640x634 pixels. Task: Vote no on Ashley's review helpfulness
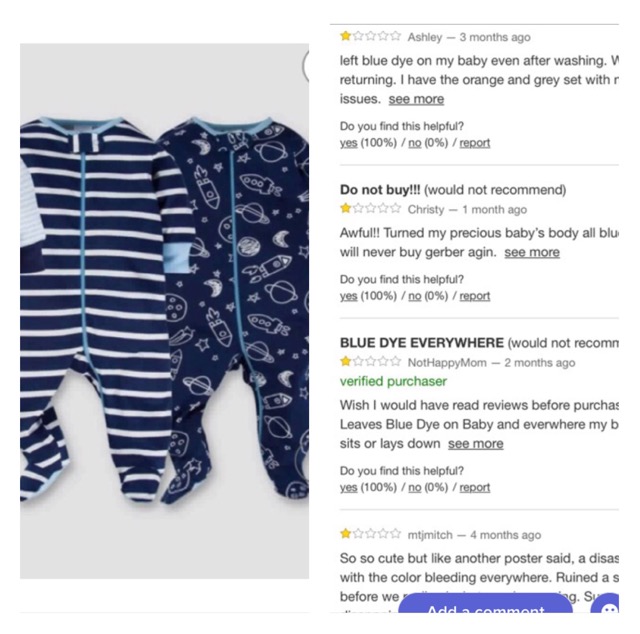(415, 143)
